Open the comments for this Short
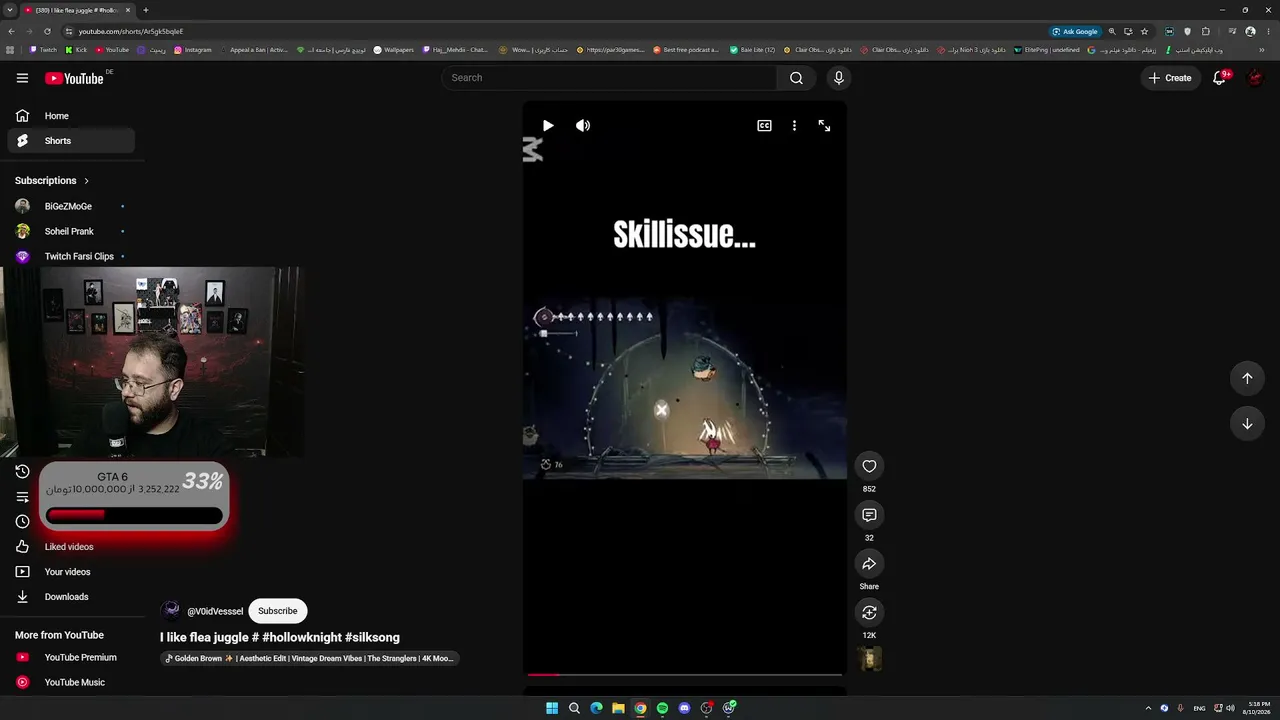Image resolution: width=1280 pixels, height=720 pixels. [x=869, y=515]
